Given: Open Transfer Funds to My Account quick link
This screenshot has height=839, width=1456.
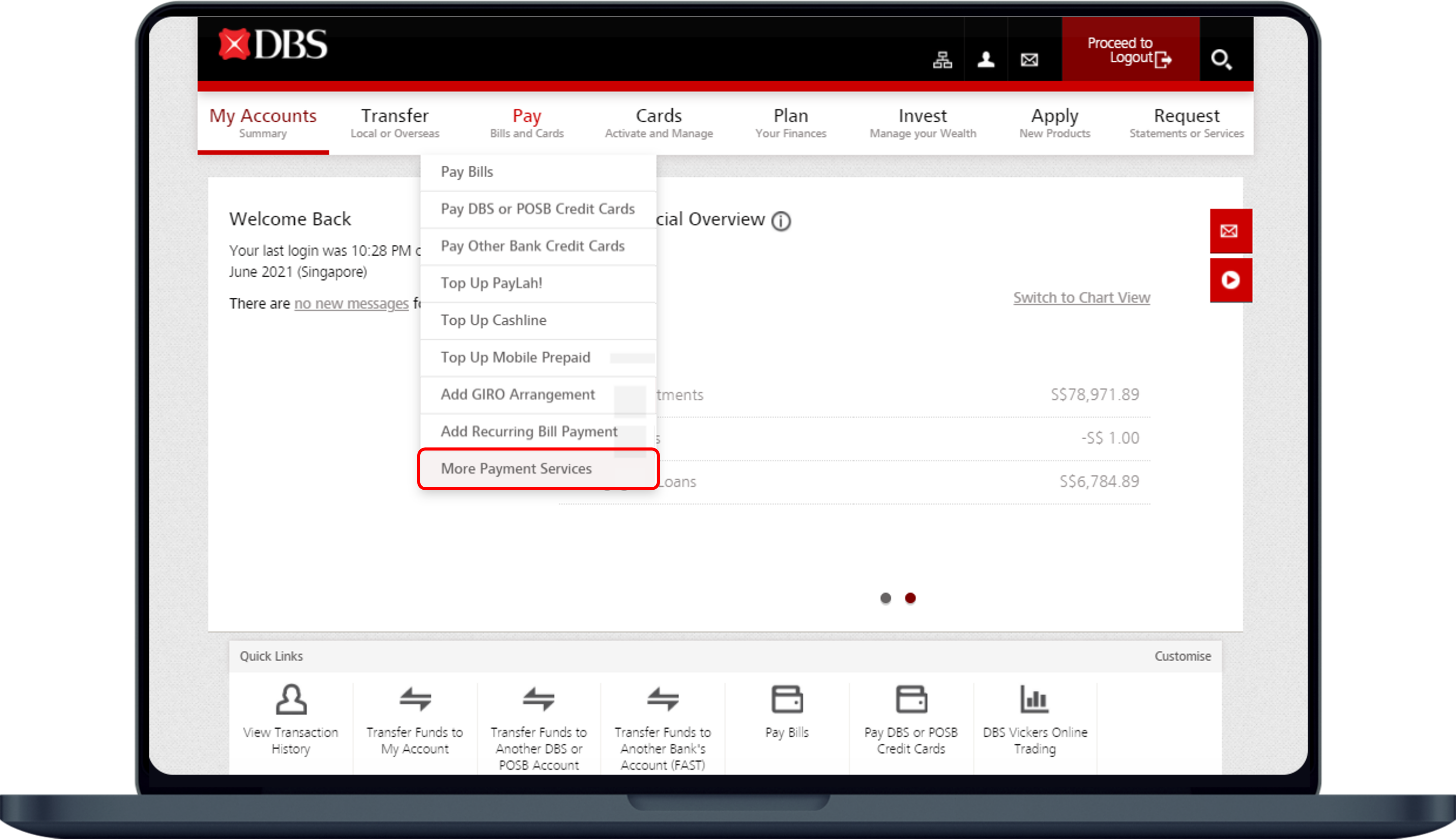Looking at the screenshot, I should coord(415,720).
